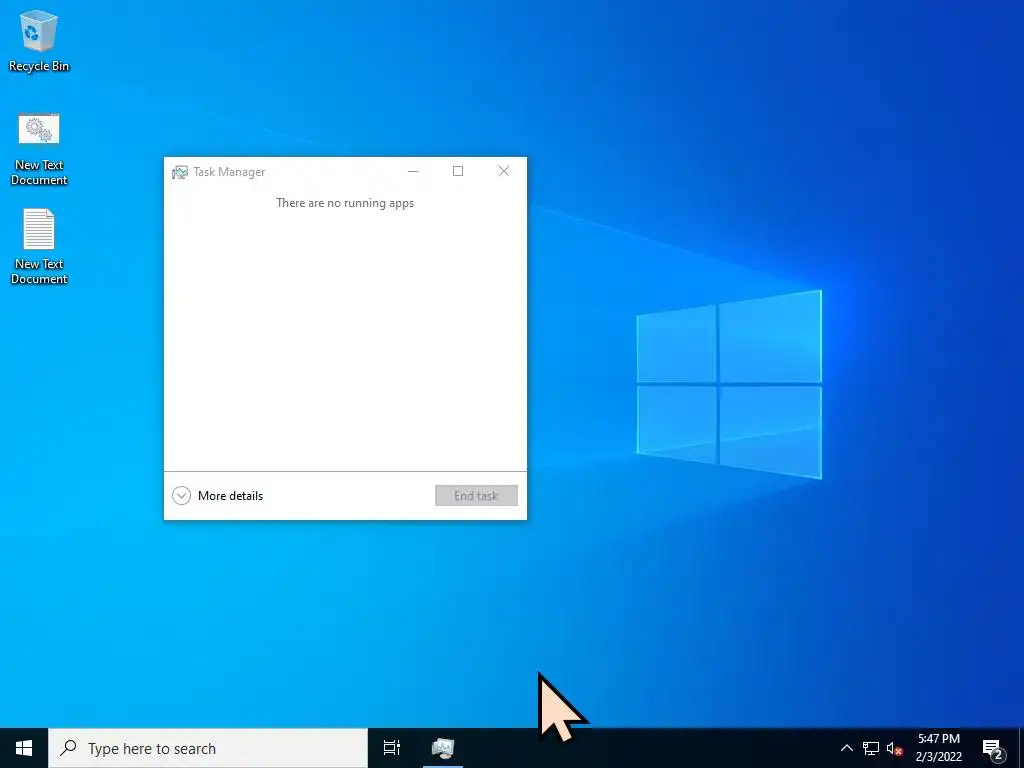Click the muted volume tray icon
Viewport: 1024px width, 768px height.
tap(895, 748)
